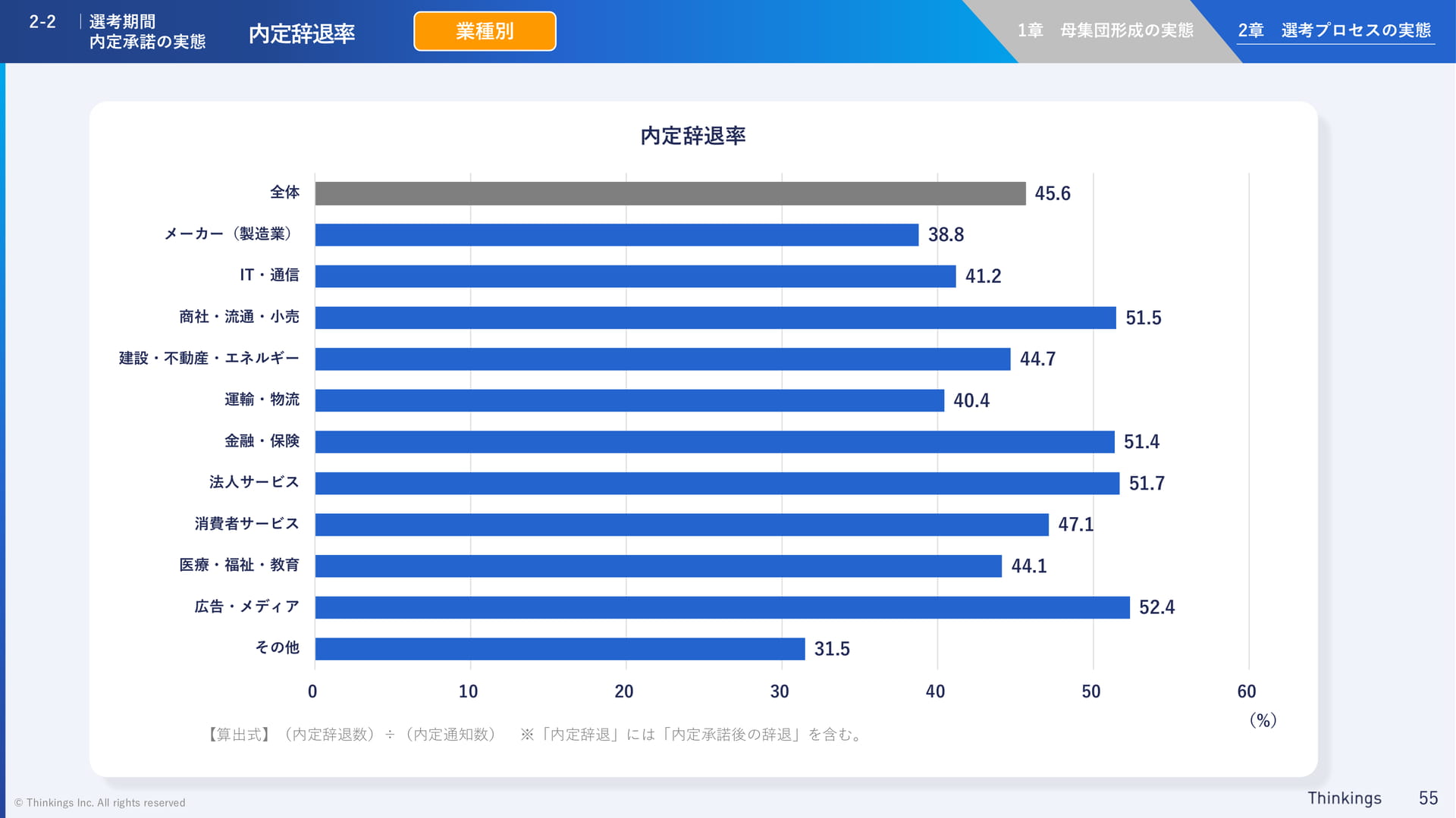1456x818 pixels.
Task: Click the 選考期間 内定承諾の実態 header text
Action: pos(147,32)
